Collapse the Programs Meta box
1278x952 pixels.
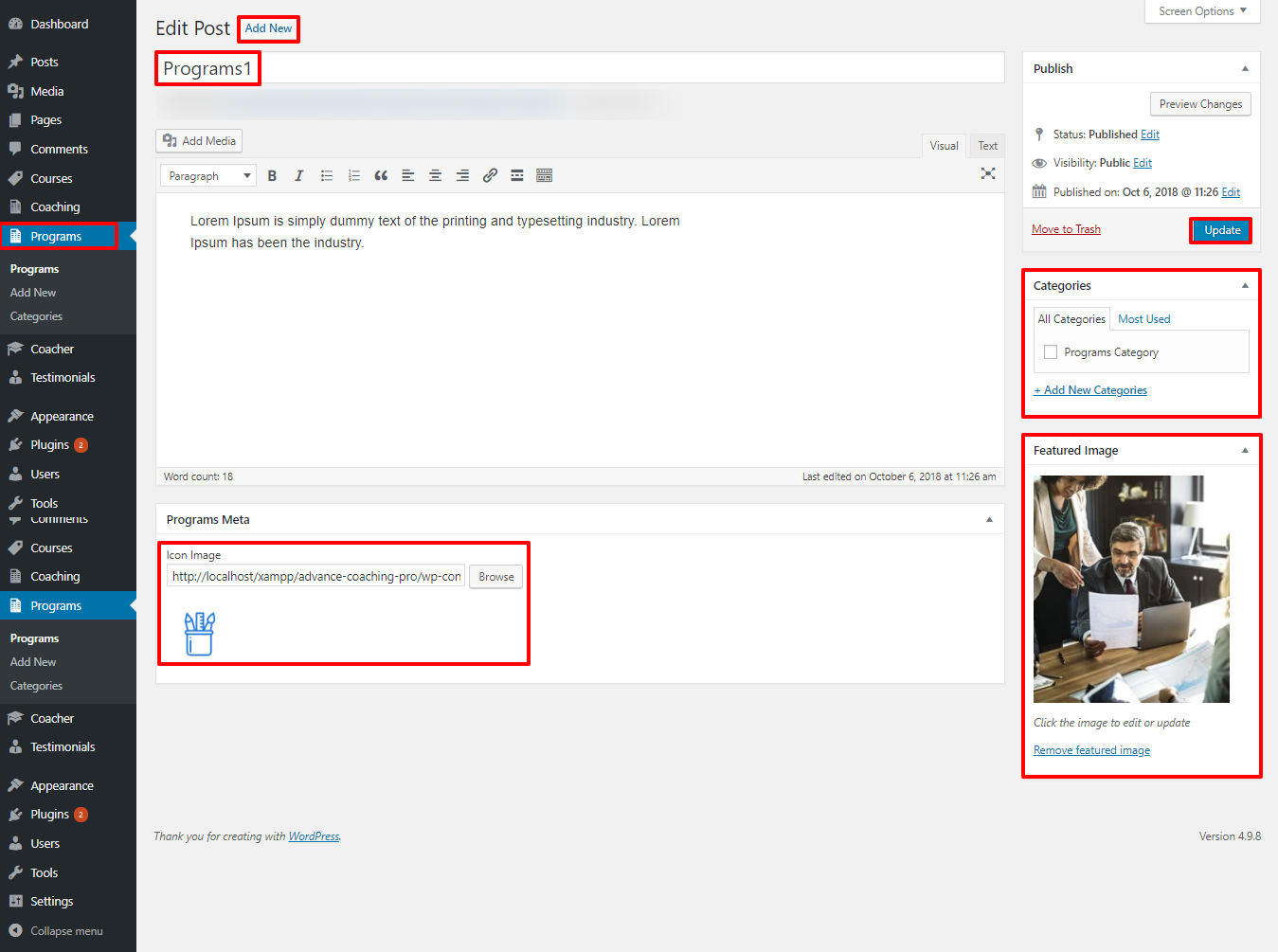tap(989, 519)
